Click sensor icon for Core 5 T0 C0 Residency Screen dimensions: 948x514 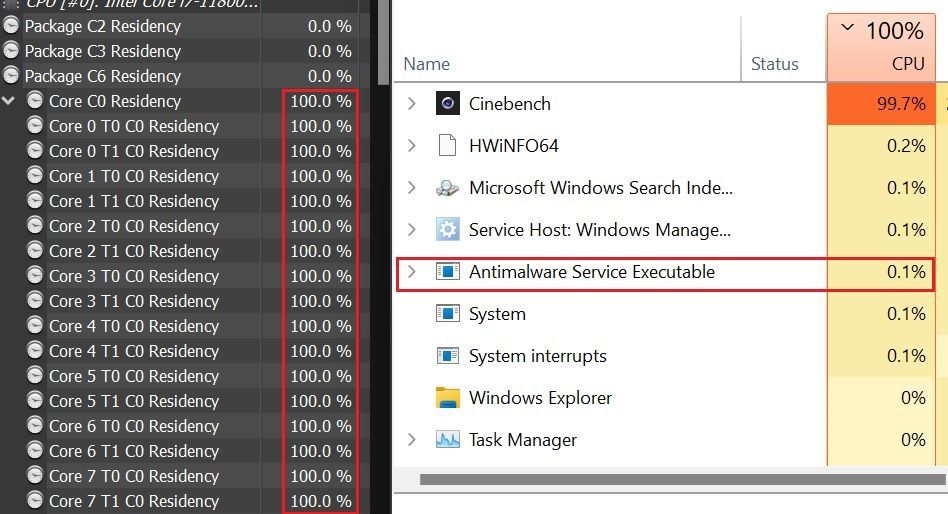coord(35,376)
